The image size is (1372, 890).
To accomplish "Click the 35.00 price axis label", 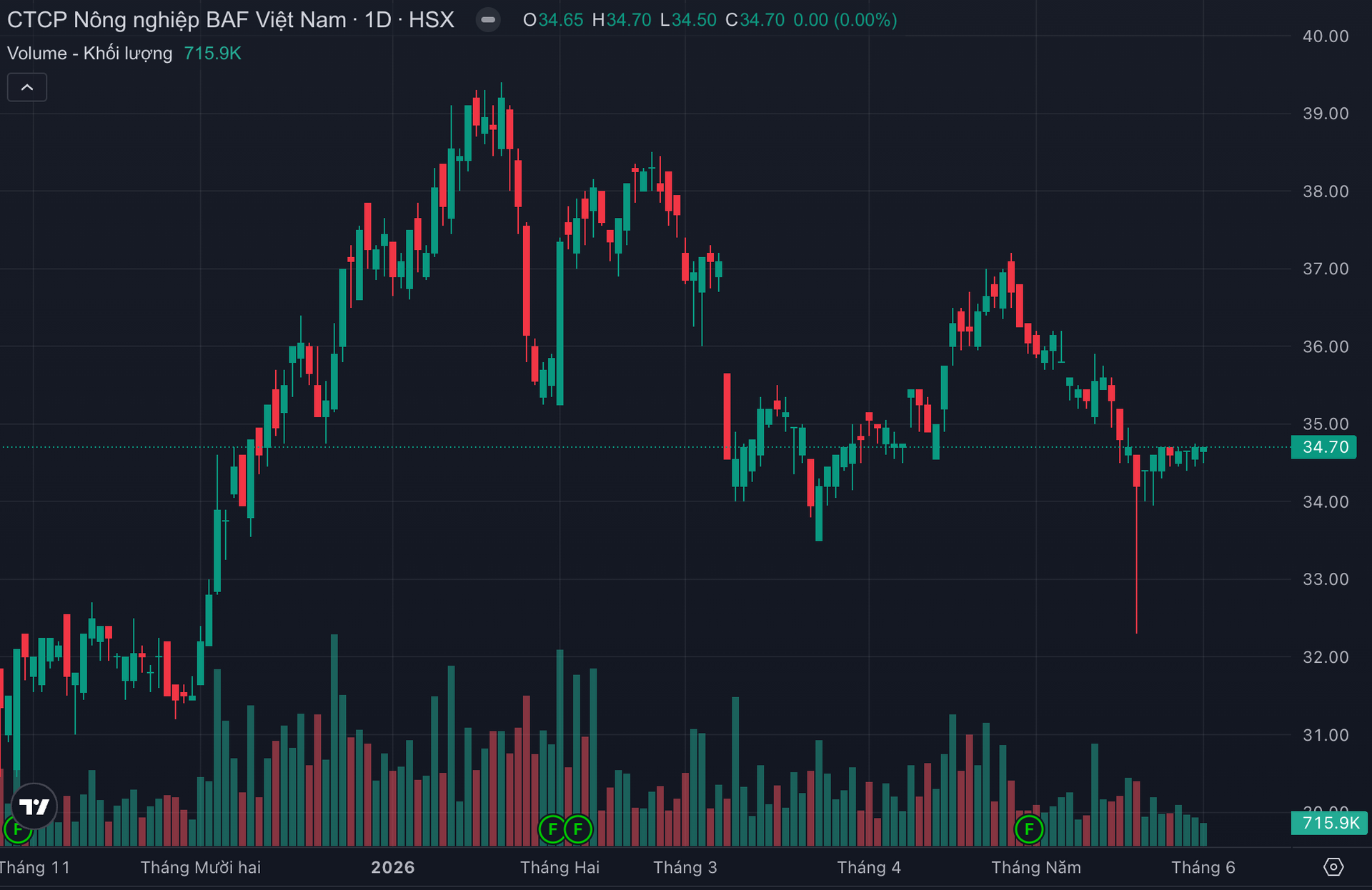I will [x=1326, y=424].
